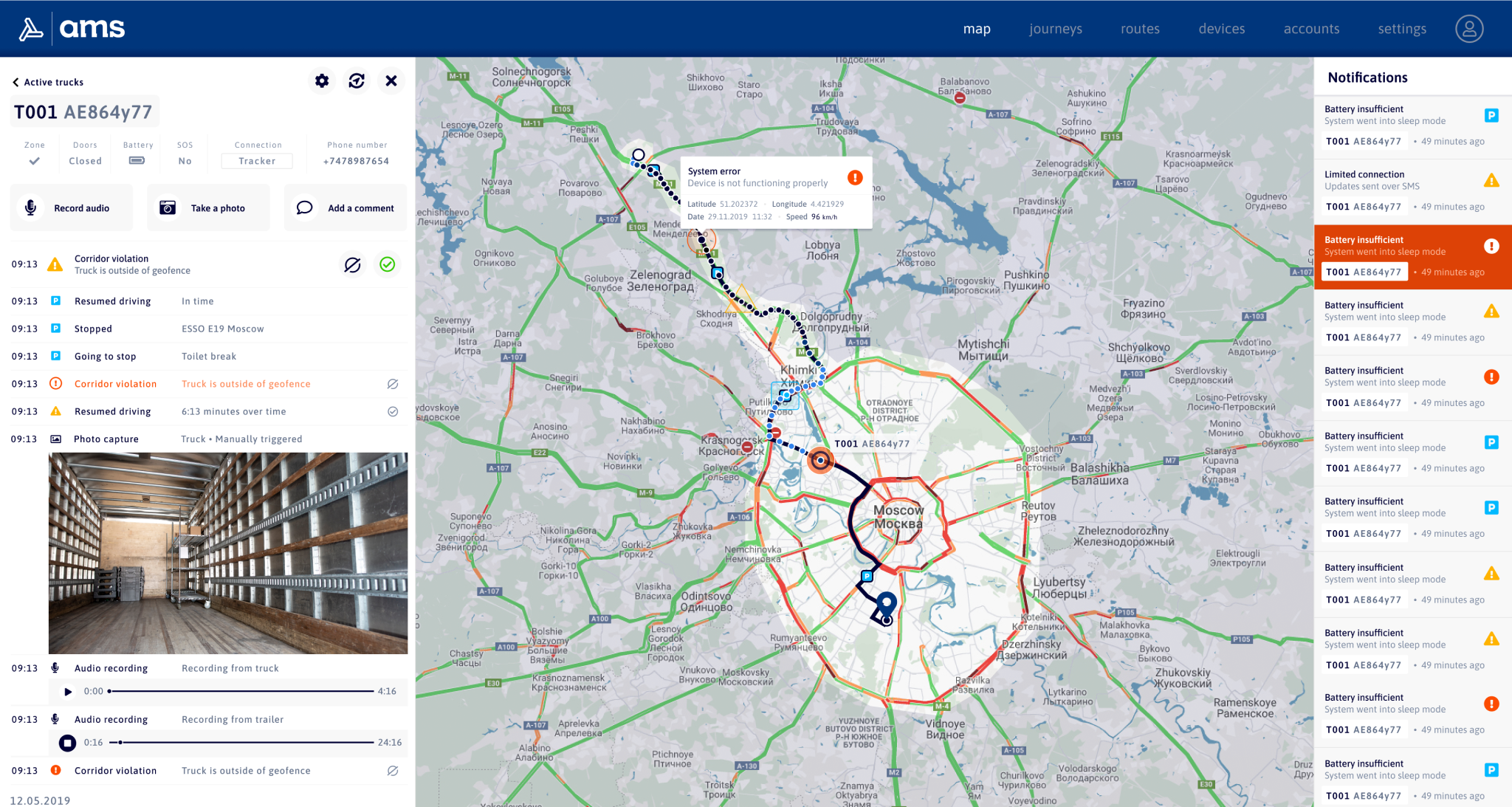Acknowledge the 6:13 minutes over time event
Image resolution: width=1512 pixels, height=807 pixels.
click(393, 411)
